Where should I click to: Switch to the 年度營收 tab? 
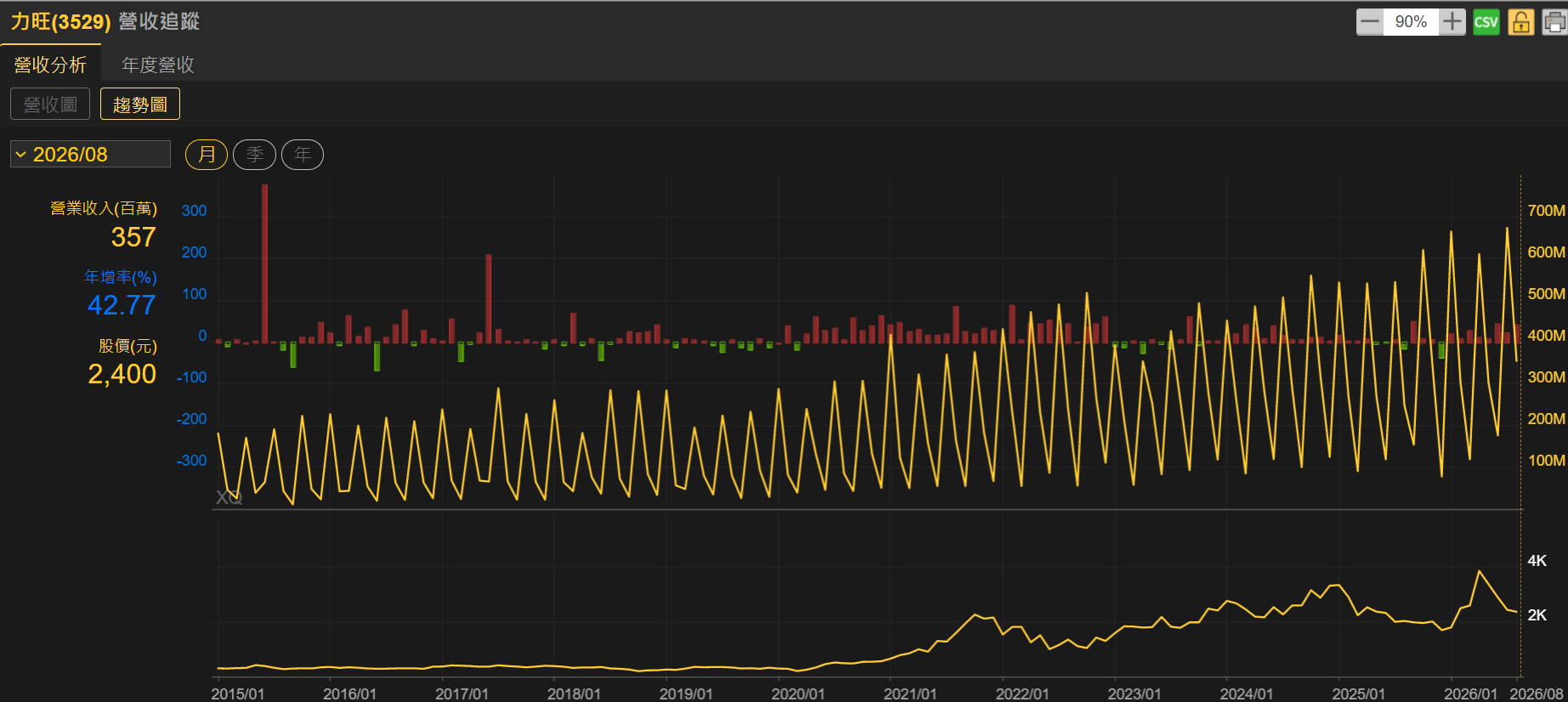click(x=158, y=65)
